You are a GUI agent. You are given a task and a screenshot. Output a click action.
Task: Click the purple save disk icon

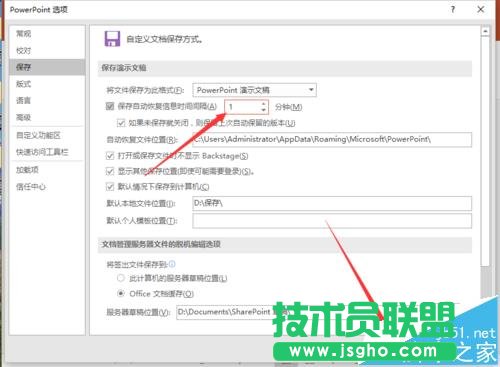click(112, 39)
